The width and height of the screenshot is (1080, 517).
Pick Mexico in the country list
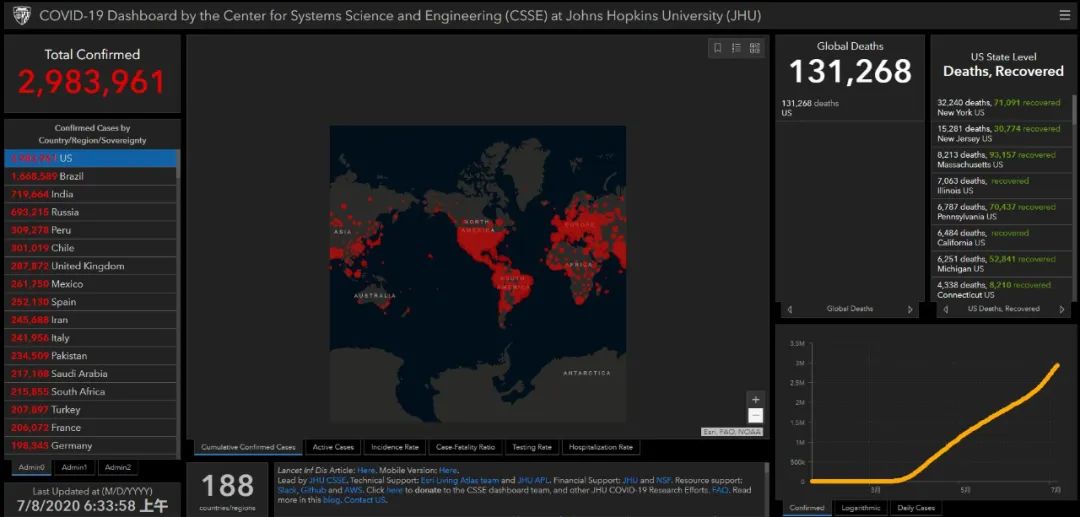point(90,284)
